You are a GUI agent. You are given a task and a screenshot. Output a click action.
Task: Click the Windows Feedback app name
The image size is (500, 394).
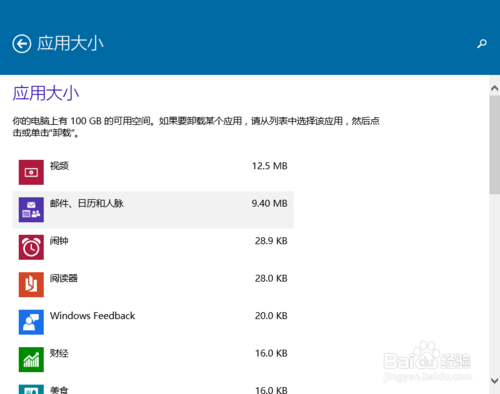[x=92, y=316]
